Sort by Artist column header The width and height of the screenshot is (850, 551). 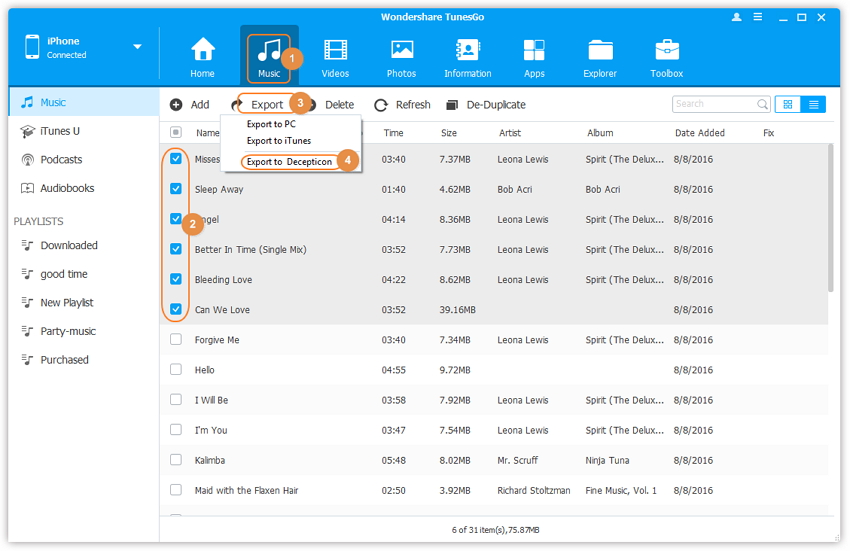[510, 133]
